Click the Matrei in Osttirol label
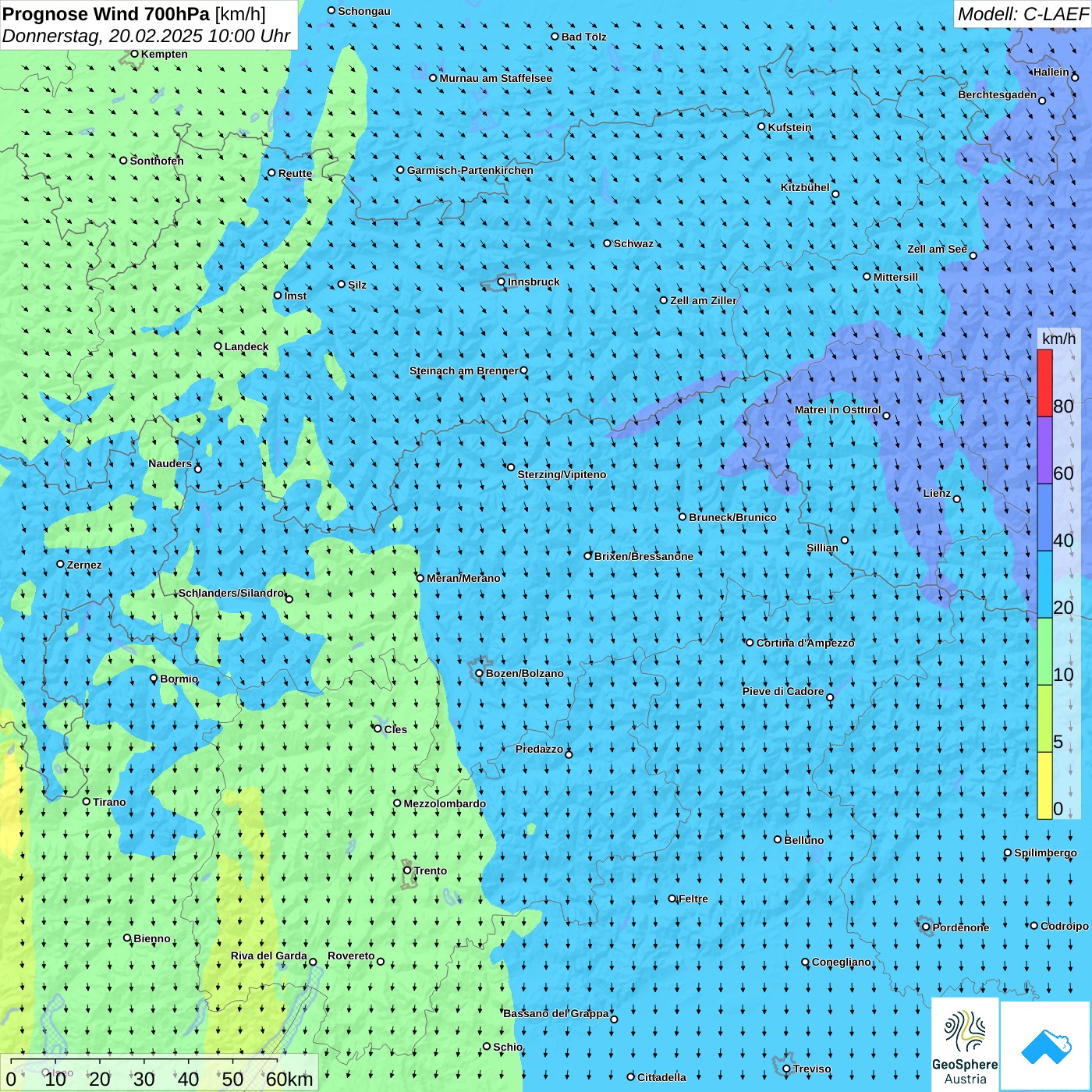 (838, 409)
